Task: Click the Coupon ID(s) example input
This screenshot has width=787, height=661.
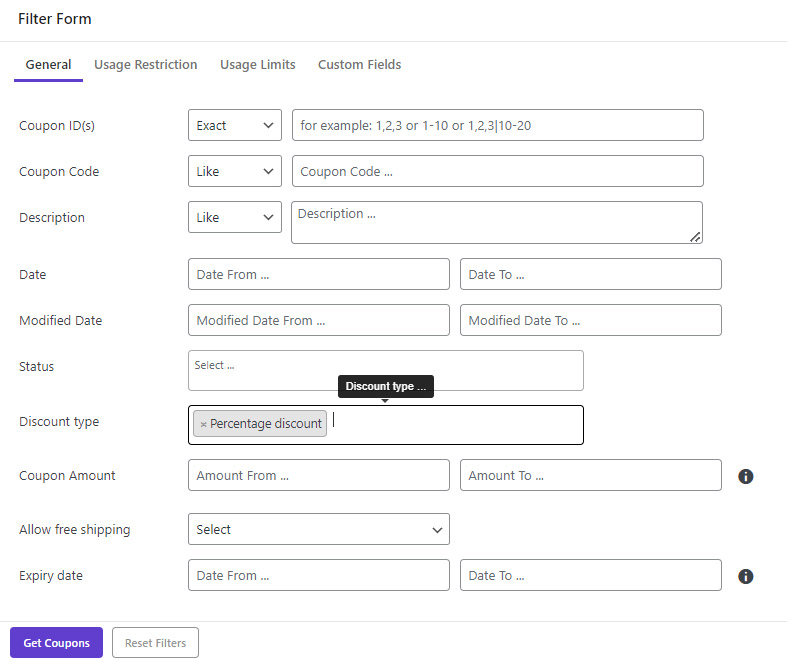Action: point(497,125)
